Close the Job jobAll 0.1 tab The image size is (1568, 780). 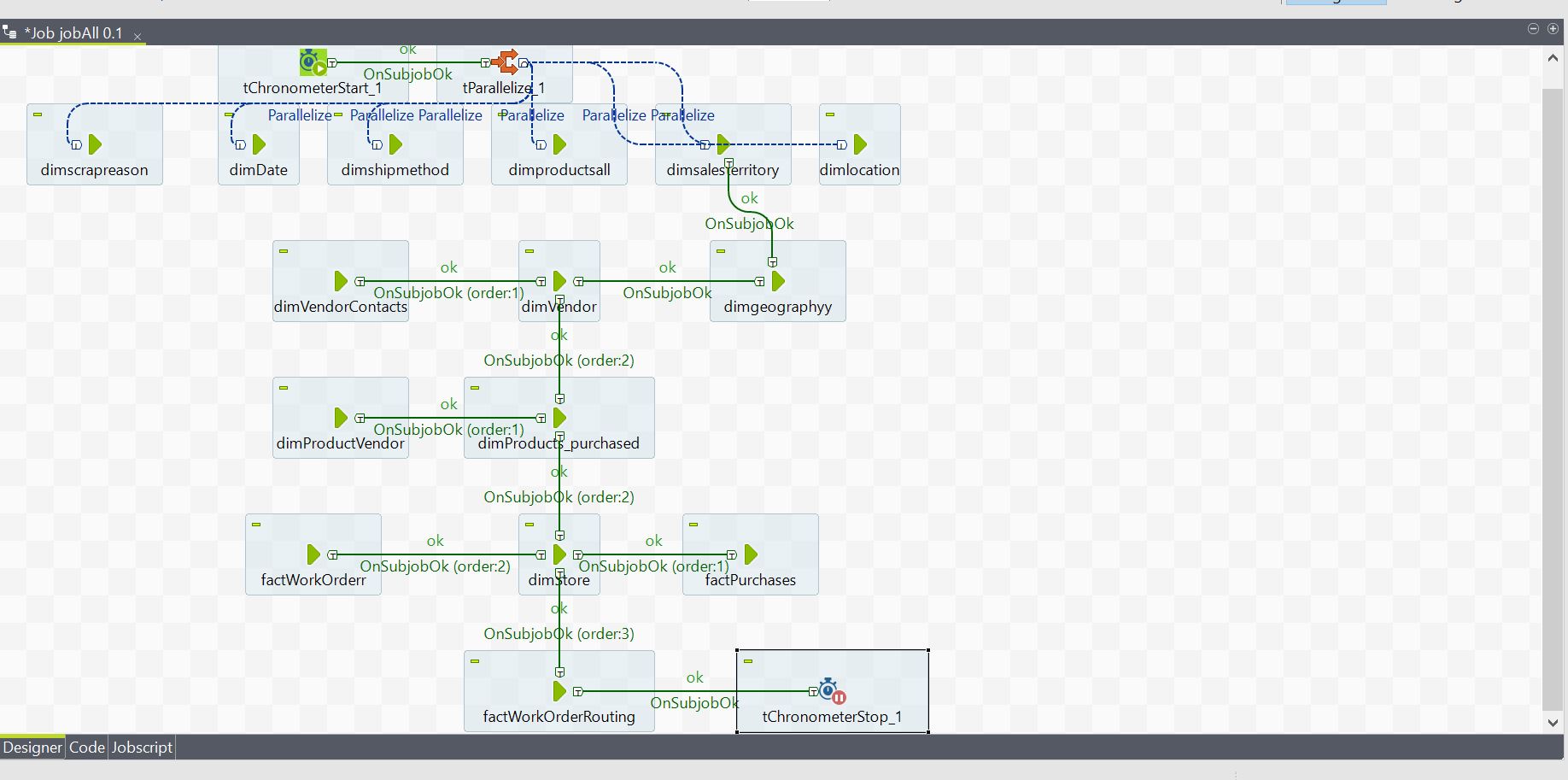(x=137, y=36)
